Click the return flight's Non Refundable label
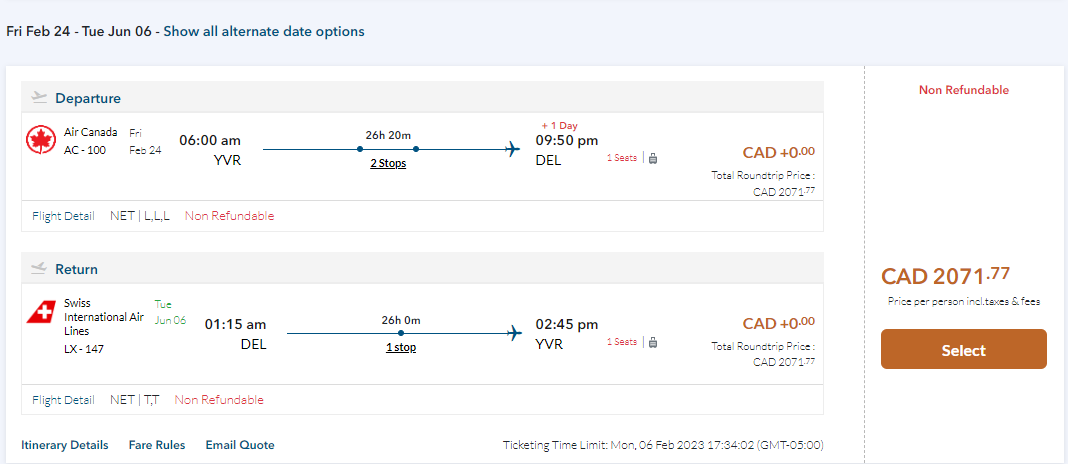This screenshot has width=1068, height=464. [x=219, y=400]
